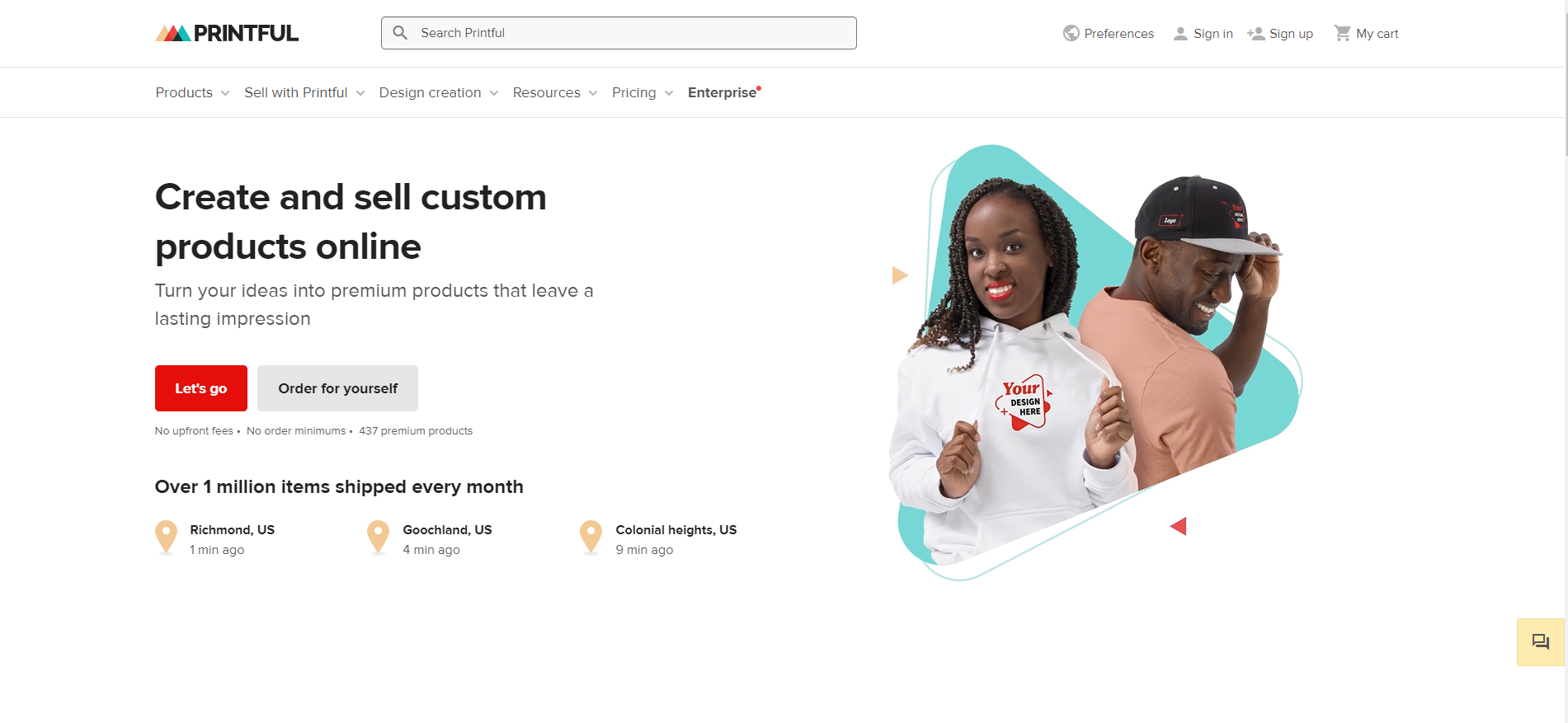Expand the Design creation dropdown
The image size is (1568, 723).
coord(439,92)
